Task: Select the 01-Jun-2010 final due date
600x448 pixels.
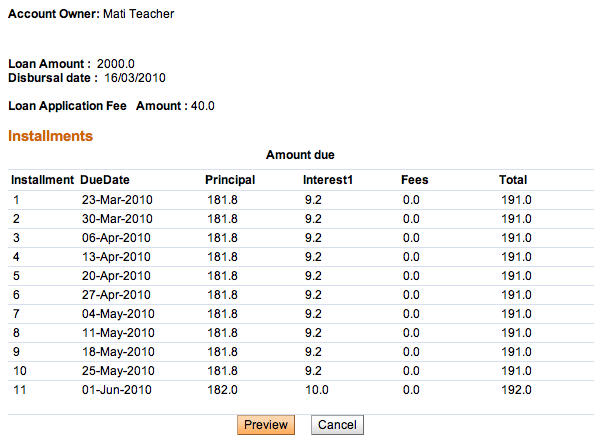Action: 115,389
